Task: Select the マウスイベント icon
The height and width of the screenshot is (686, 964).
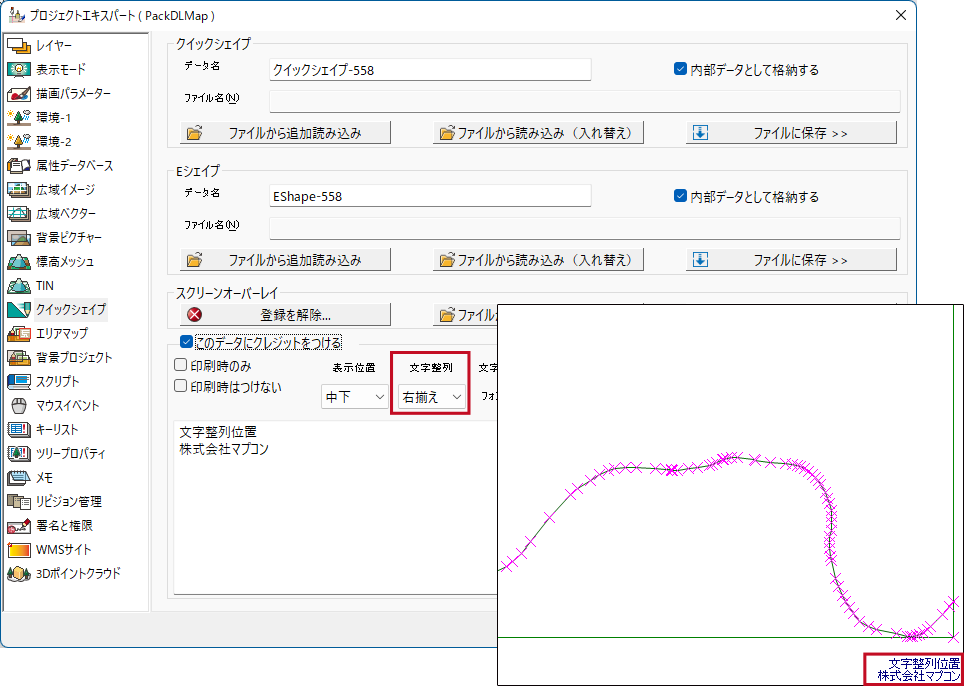Action: coord(18,405)
